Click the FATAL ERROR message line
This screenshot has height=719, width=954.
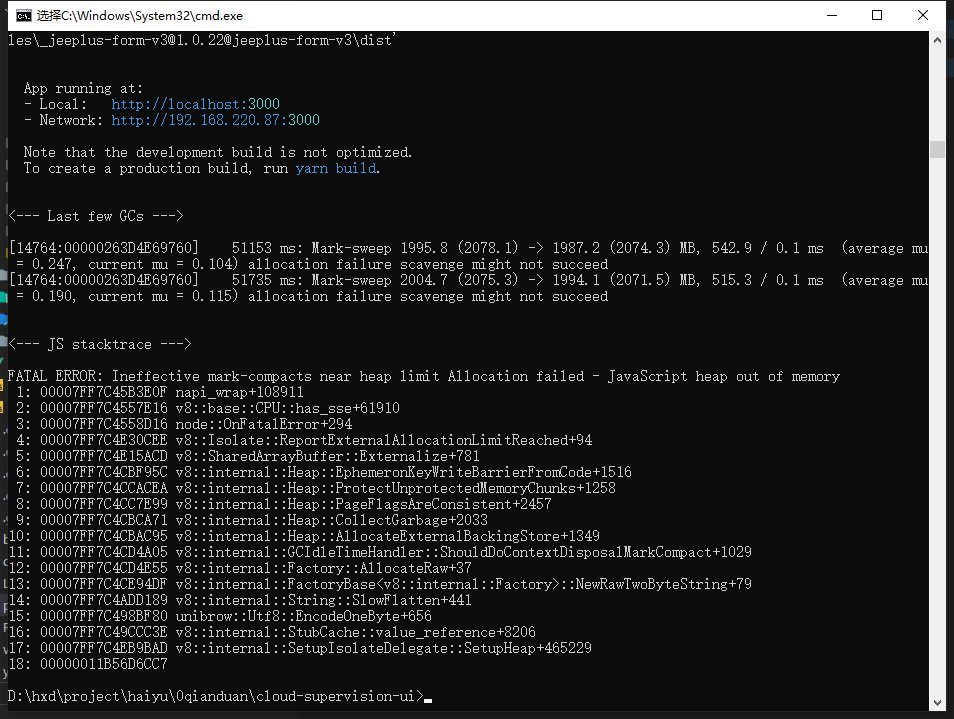pos(420,376)
